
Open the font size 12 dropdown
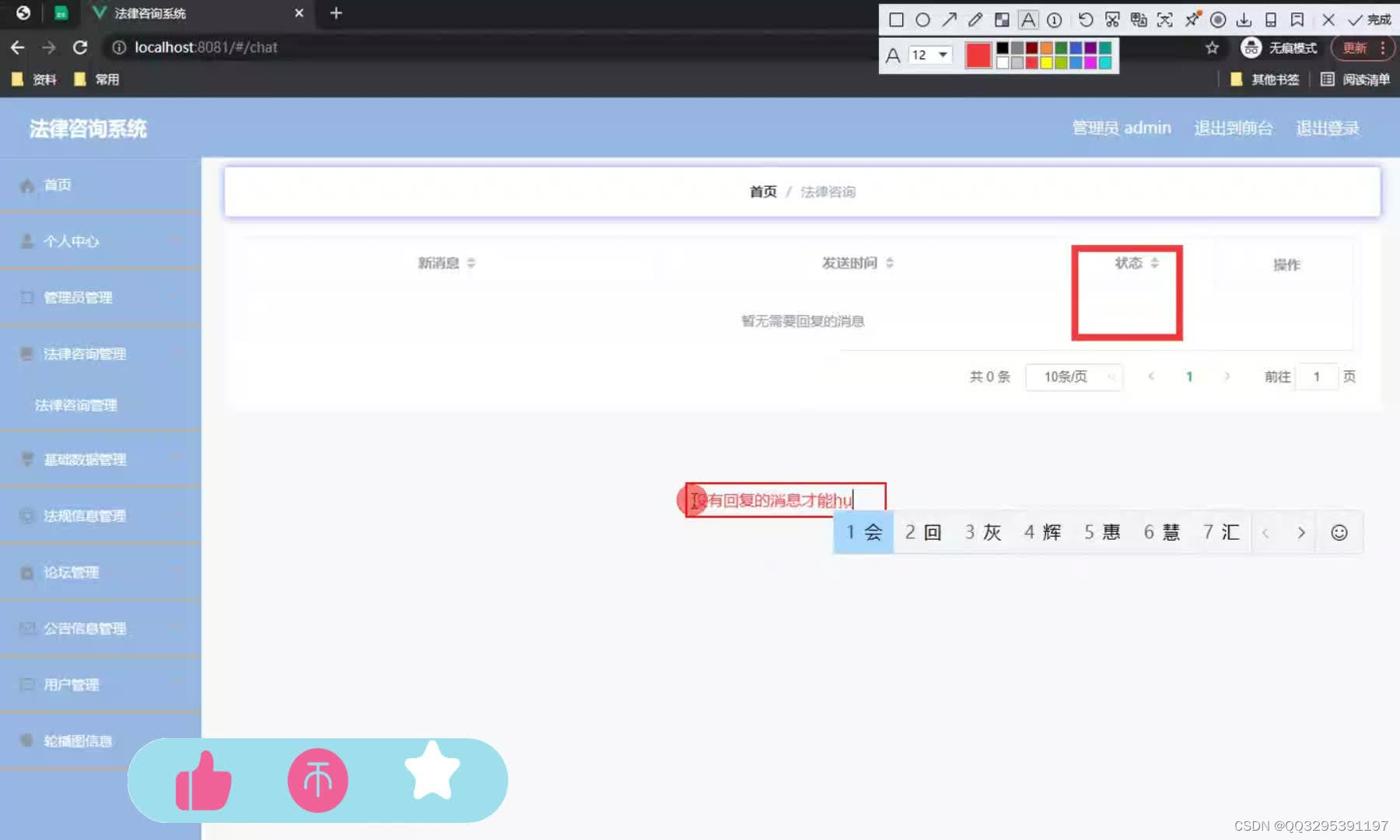930,54
